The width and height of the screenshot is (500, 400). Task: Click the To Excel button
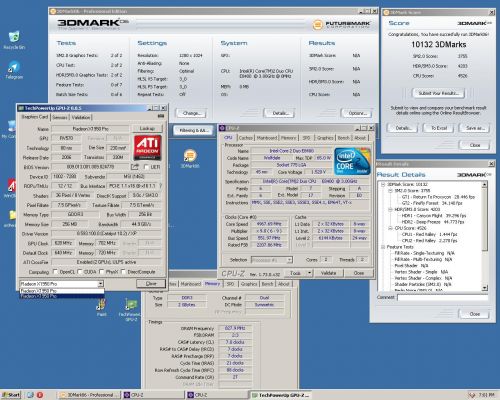point(439,128)
